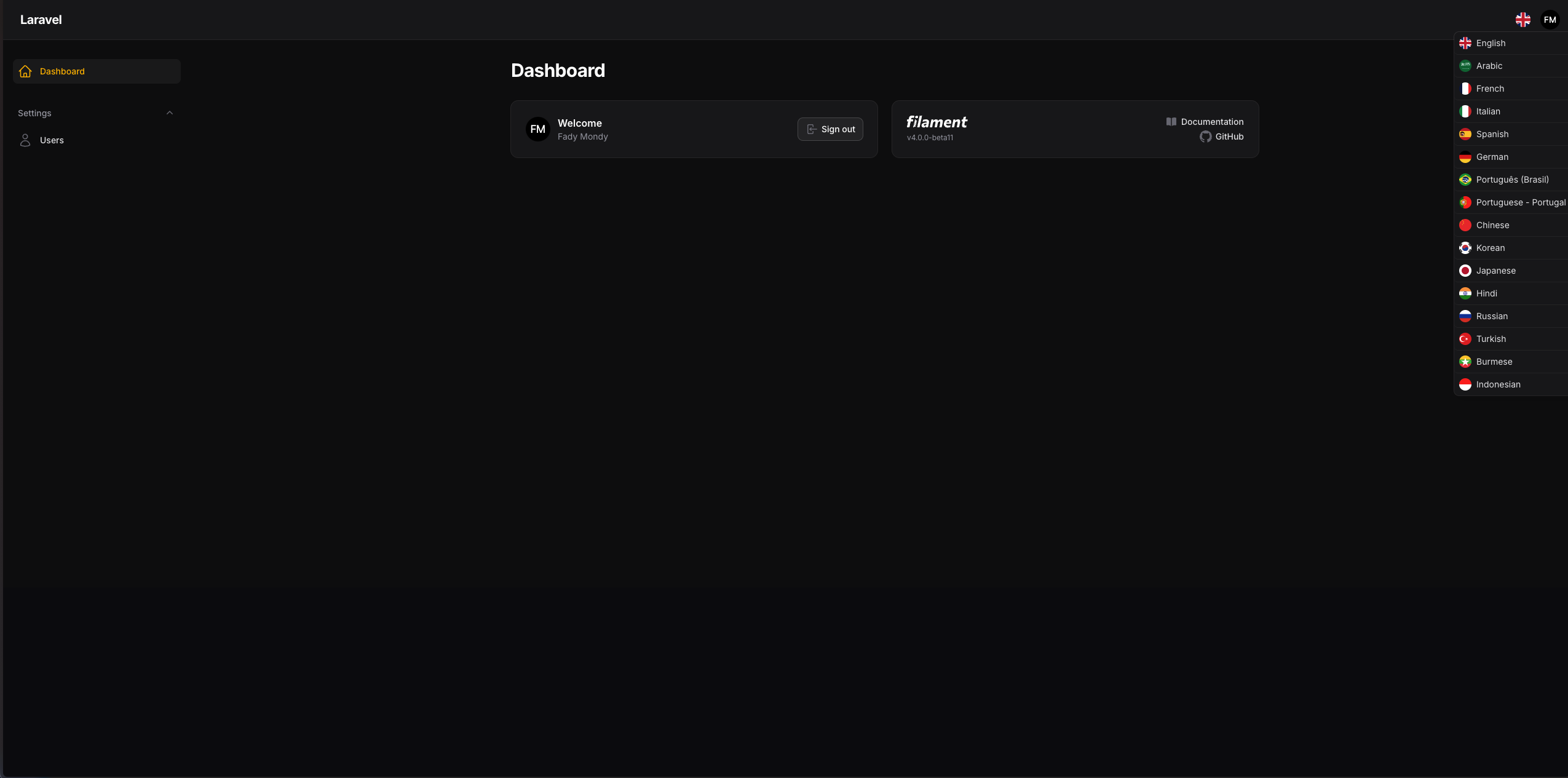Open the FM user avatar menu
This screenshot has width=1568, height=778.
pyautogui.click(x=1550, y=20)
